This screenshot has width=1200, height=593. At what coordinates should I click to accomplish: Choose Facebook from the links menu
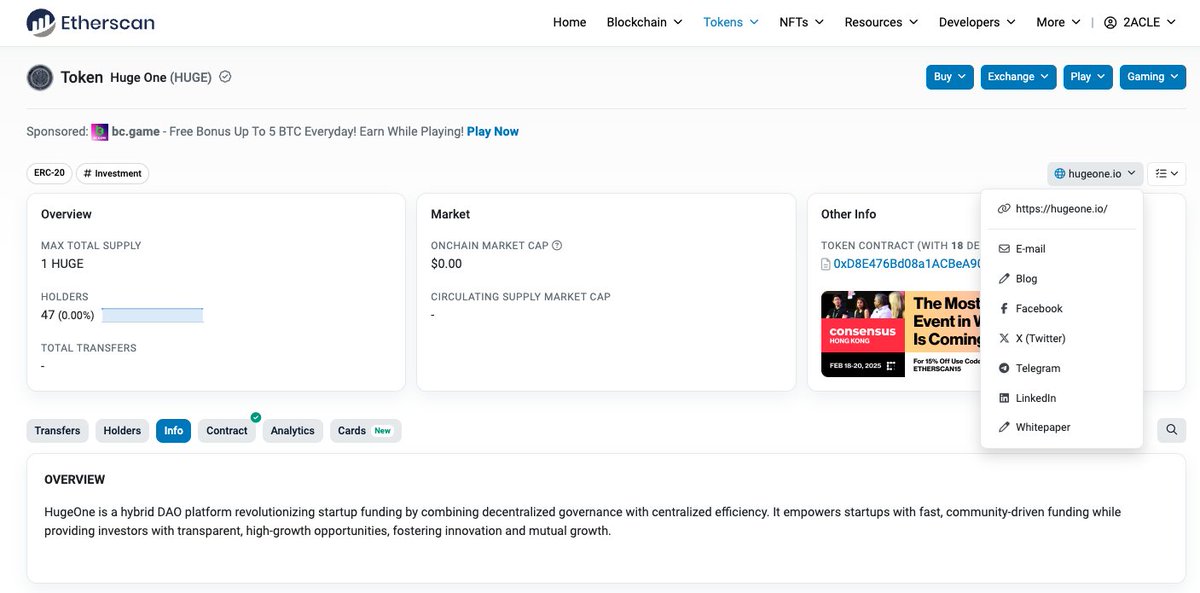(1062, 309)
